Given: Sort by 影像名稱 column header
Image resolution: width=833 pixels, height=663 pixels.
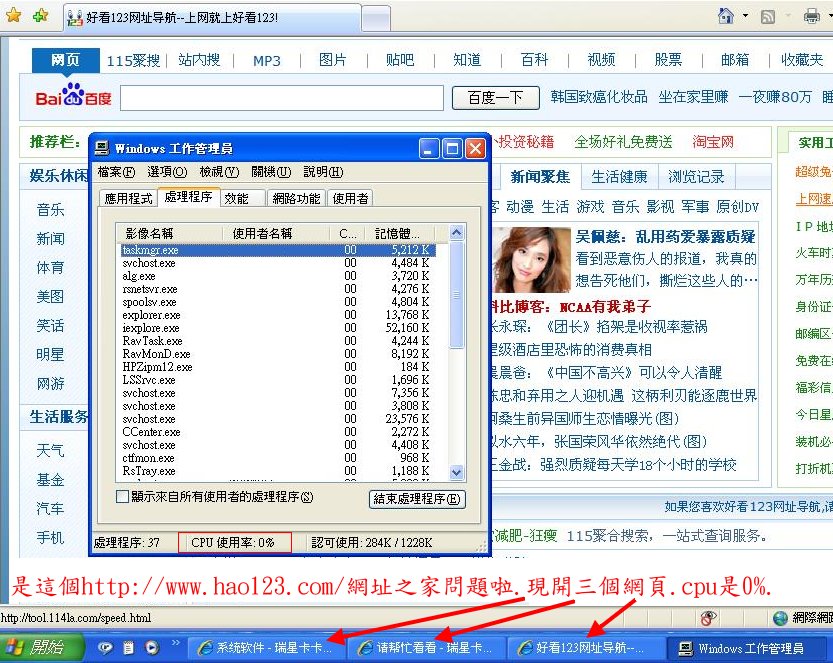Looking at the screenshot, I should coord(169,233).
